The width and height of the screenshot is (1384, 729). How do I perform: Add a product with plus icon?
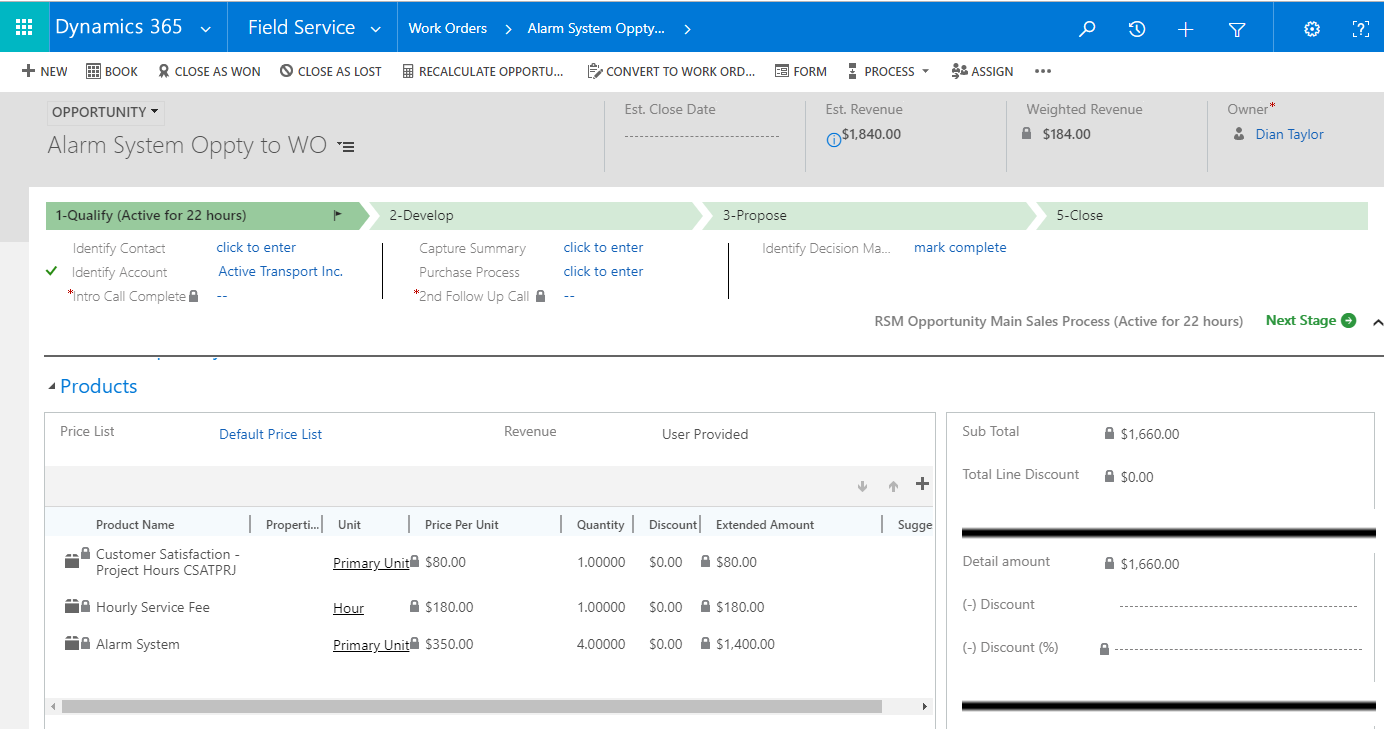(922, 484)
